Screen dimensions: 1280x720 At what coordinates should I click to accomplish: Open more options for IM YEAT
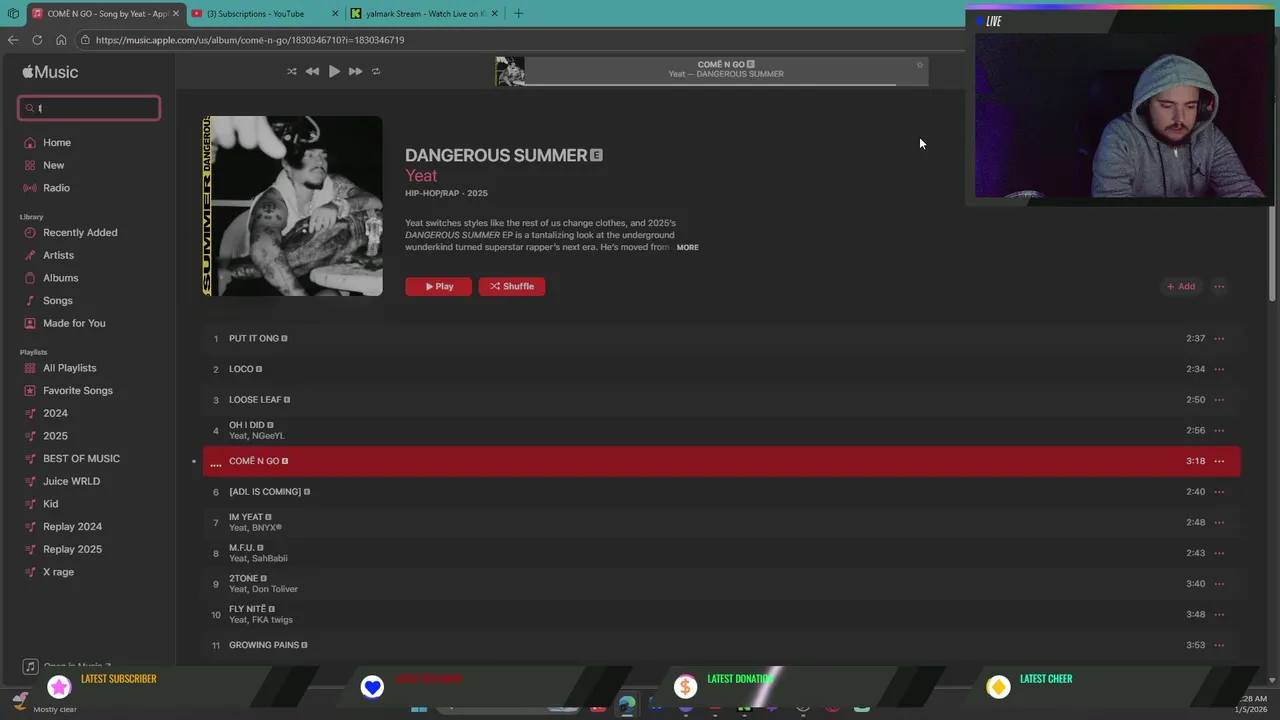1219,523
